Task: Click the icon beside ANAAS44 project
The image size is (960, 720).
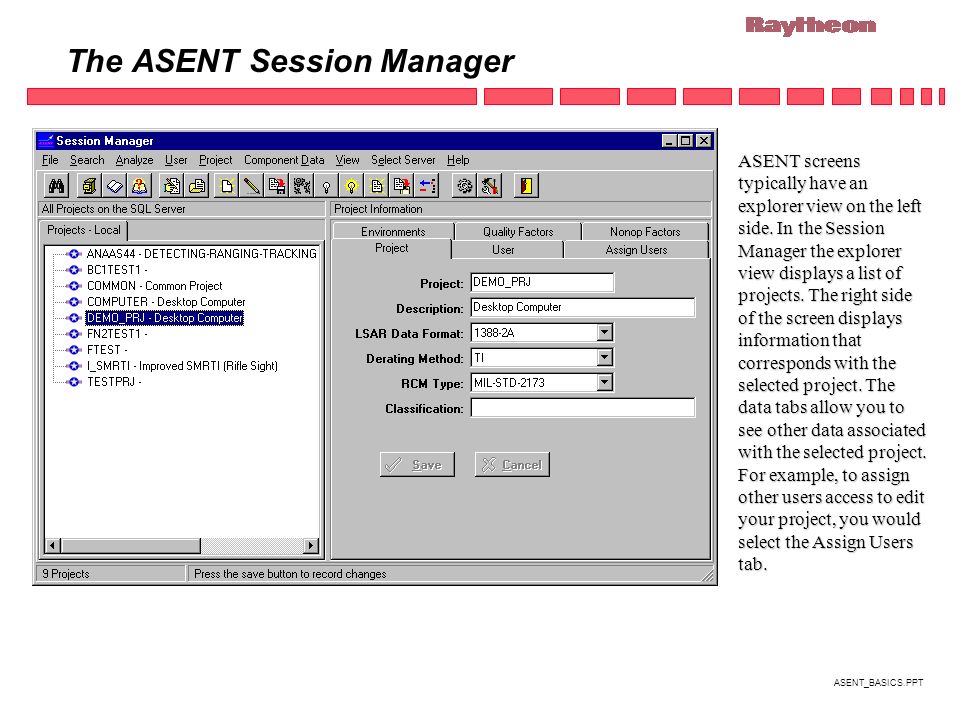Action: click(x=74, y=253)
